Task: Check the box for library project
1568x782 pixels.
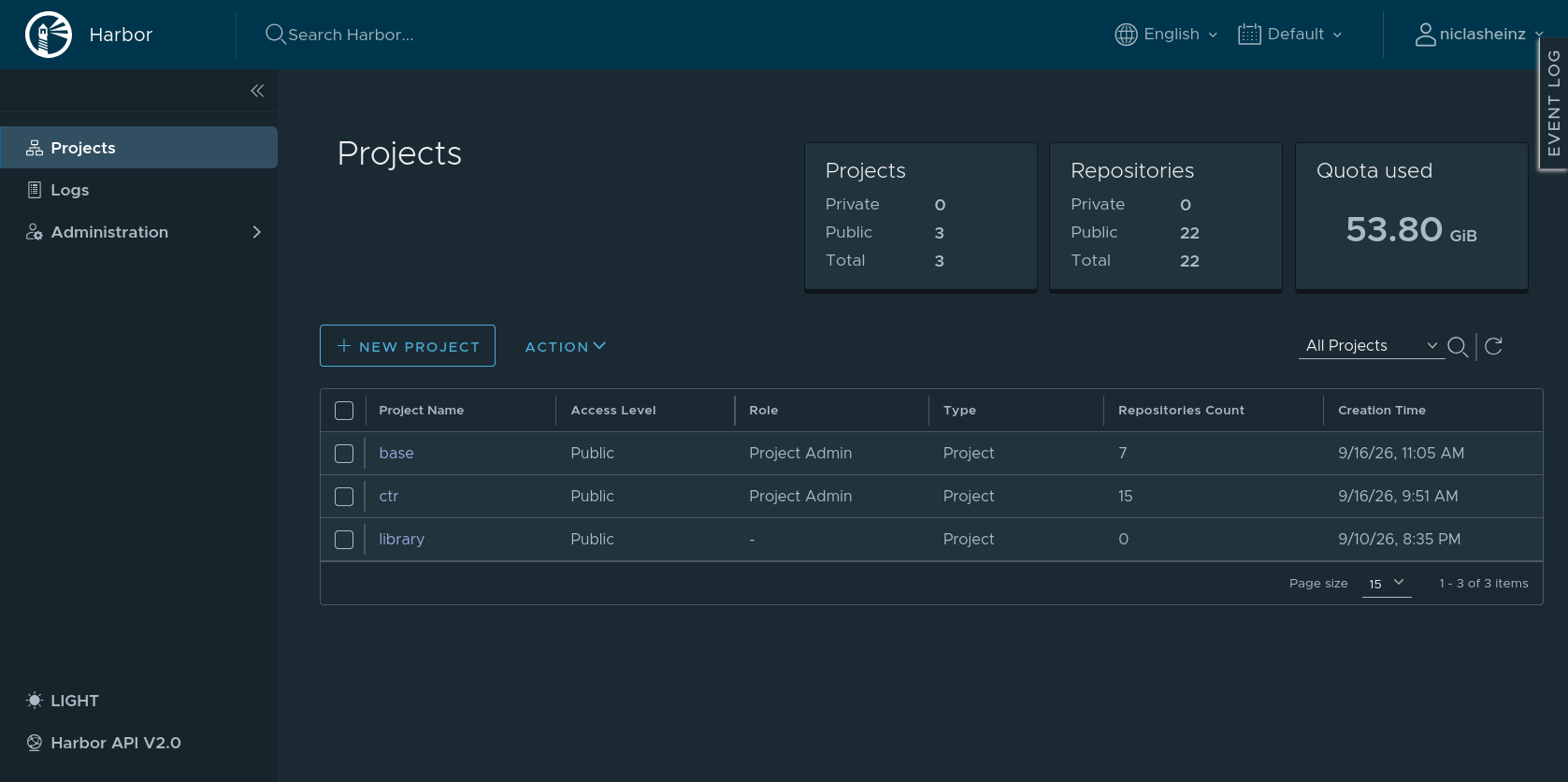Action: click(344, 540)
